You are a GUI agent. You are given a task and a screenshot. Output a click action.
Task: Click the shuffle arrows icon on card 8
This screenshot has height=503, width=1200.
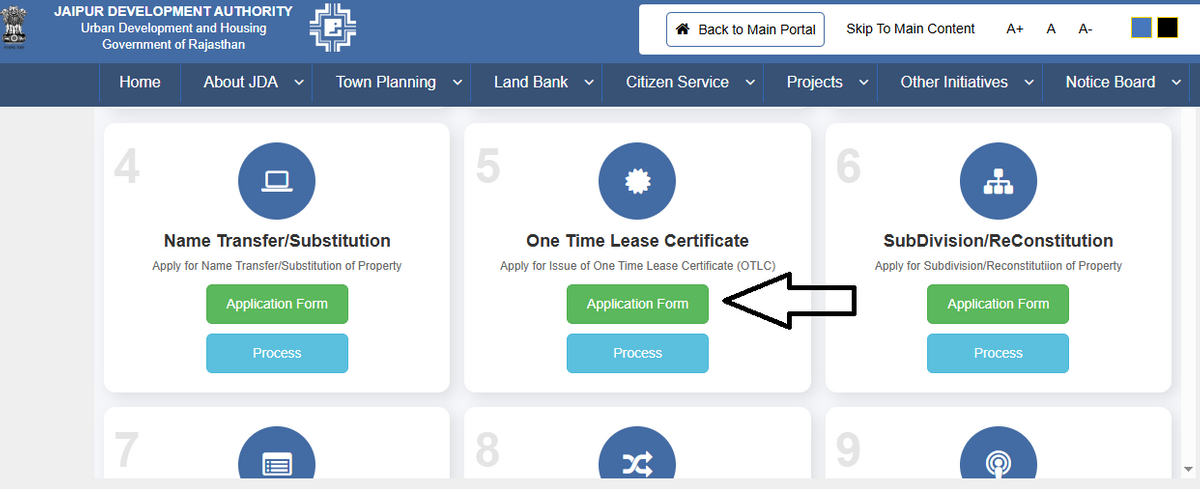click(x=637, y=464)
